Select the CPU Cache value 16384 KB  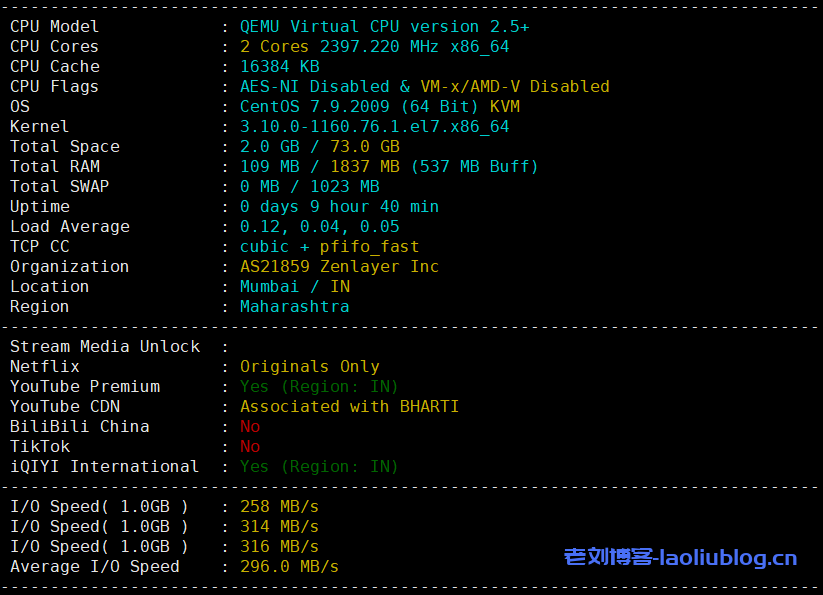click(279, 67)
